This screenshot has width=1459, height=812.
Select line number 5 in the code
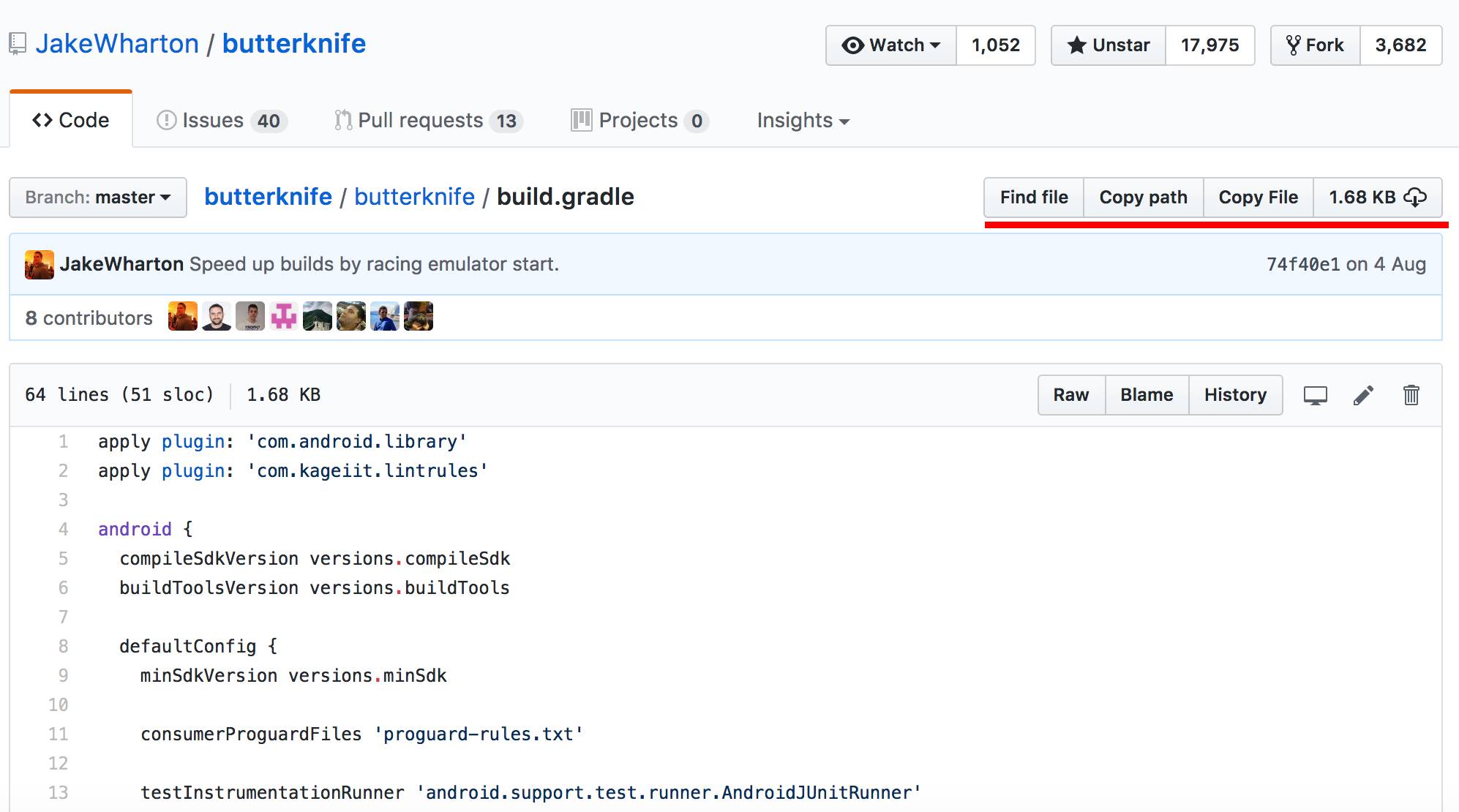pos(63,559)
